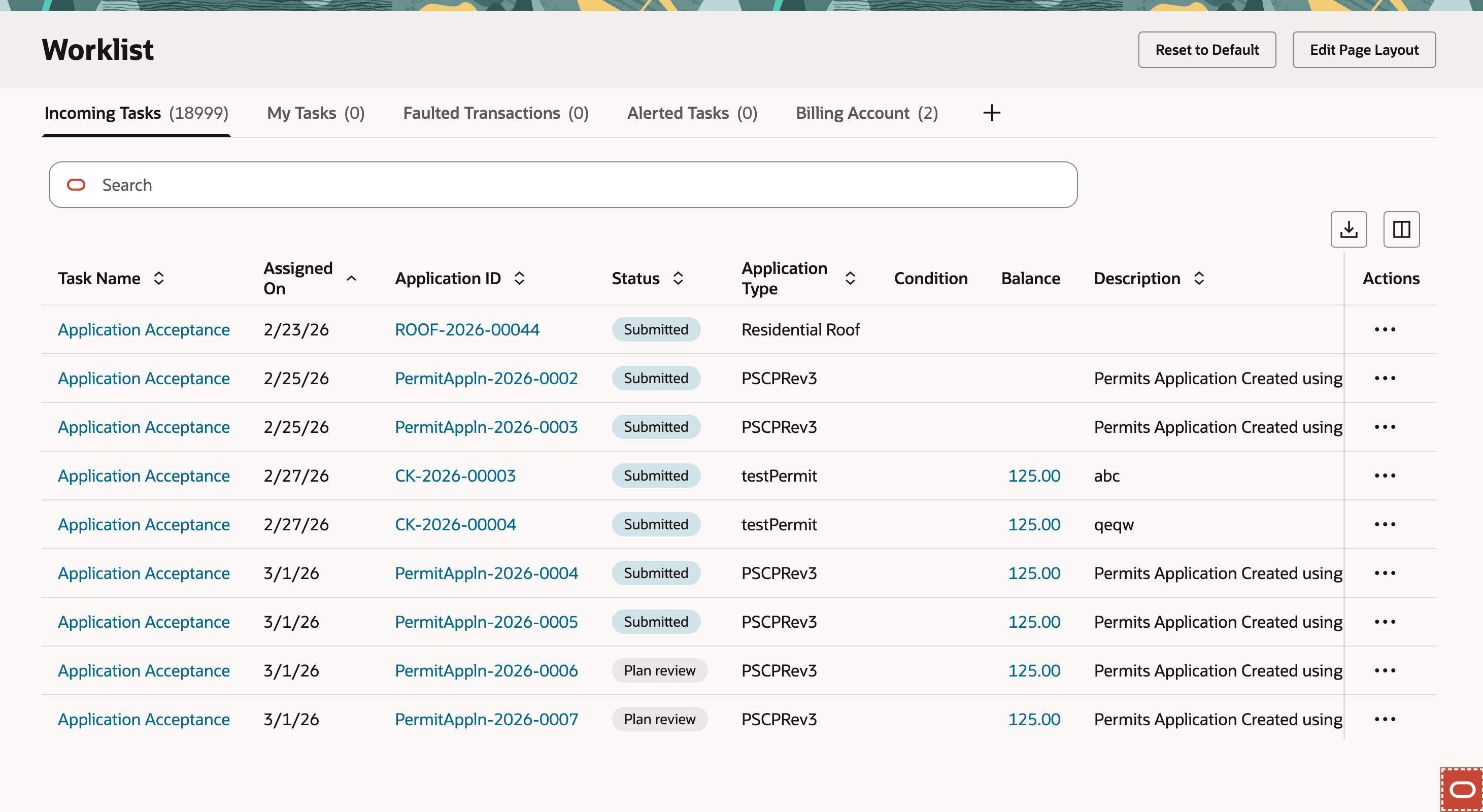
Task: Open actions menu for PermitAppln-2026-0004 row
Action: (x=1385, y=573)
